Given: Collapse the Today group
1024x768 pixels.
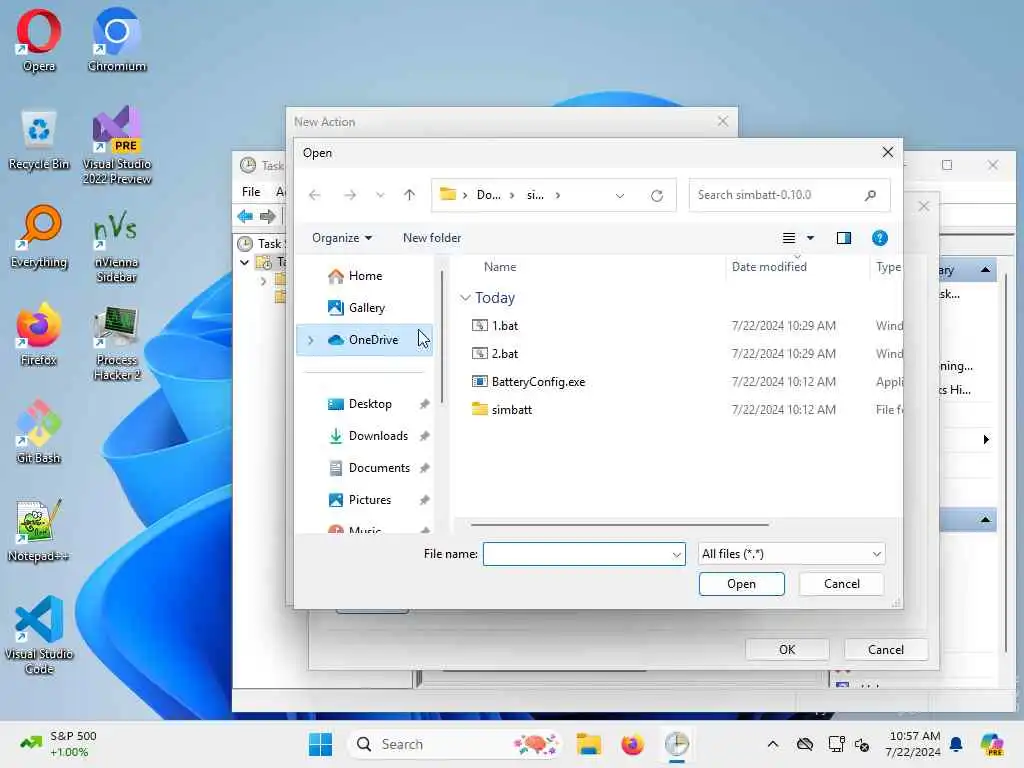Looking at the screenshot, I should point(465,298).
